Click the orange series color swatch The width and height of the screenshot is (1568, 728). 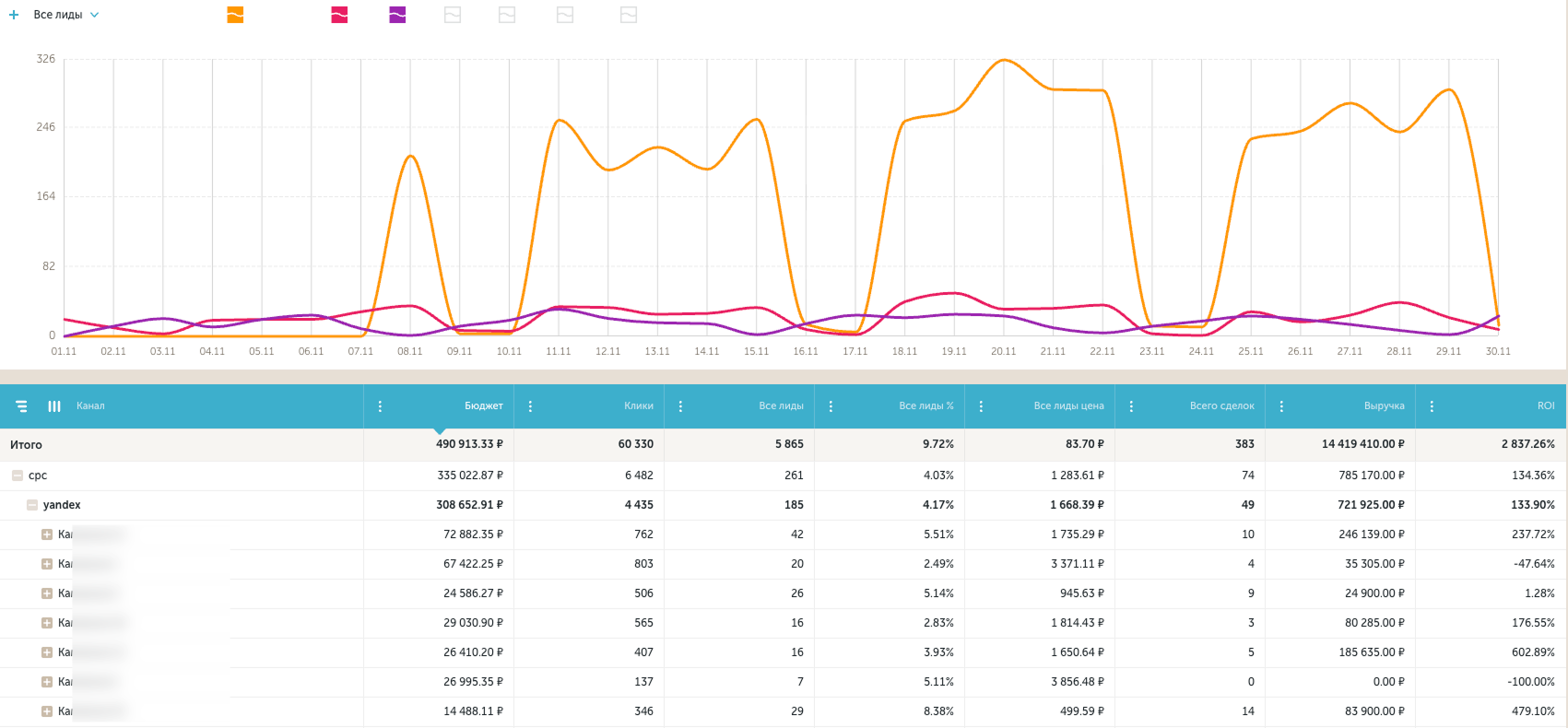pos(235,15)
